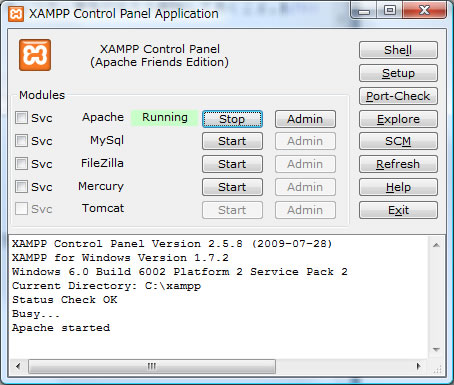Screen dimensions: 454x385
Task: Click the FileZilla module label
Action: tap(102, 163)
